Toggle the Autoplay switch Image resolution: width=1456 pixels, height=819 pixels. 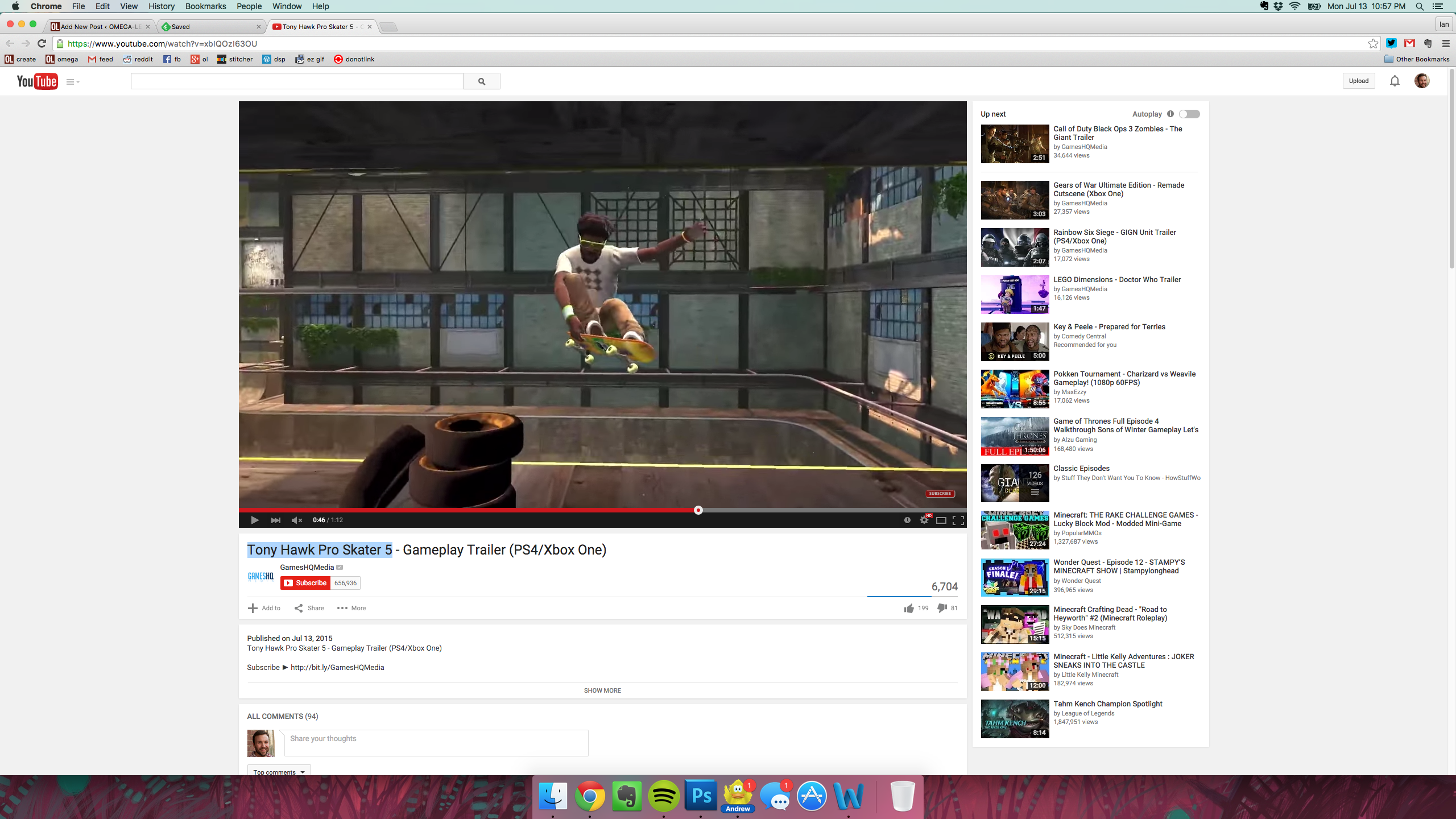(1189, 114)
